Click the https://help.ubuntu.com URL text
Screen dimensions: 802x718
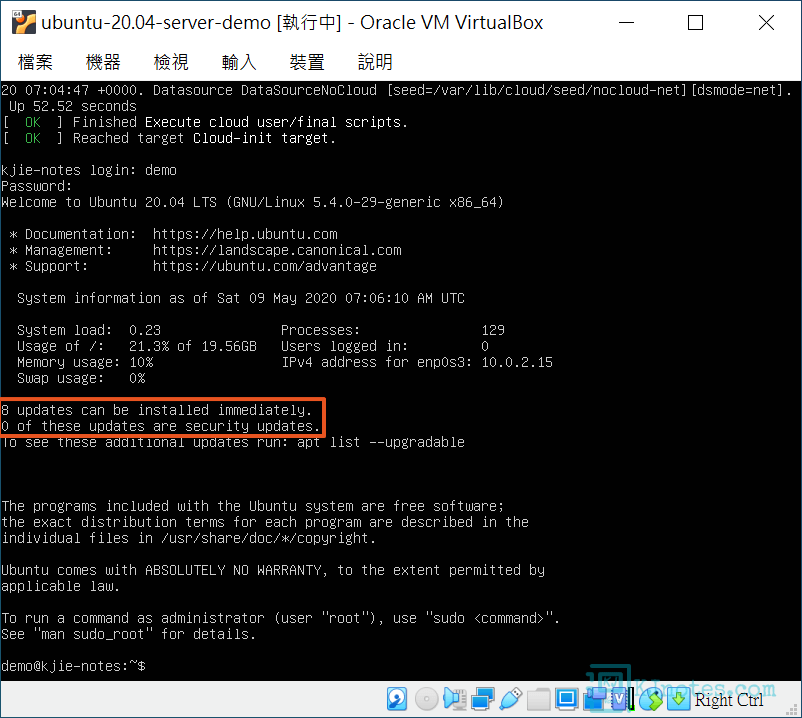pos(245,234)
